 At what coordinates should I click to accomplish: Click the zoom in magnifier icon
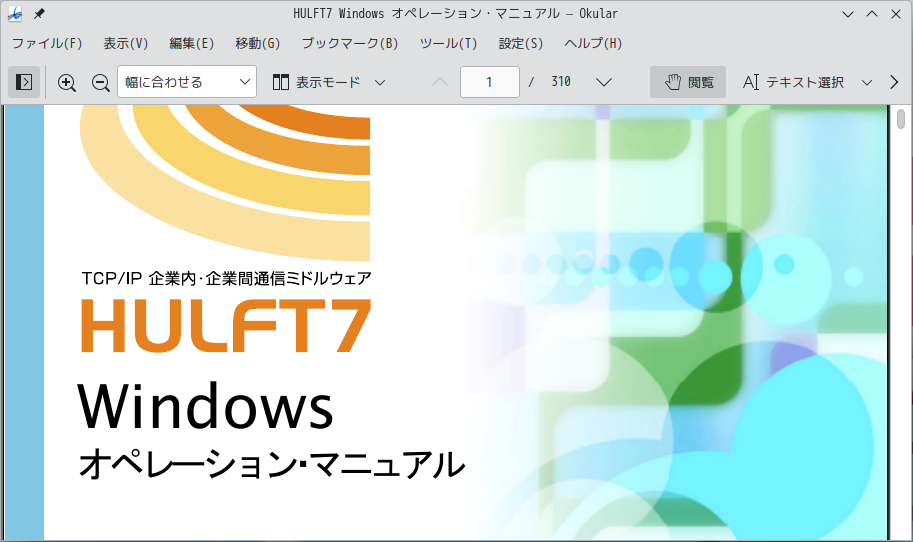pyautogui.click(x=67, y=83)
